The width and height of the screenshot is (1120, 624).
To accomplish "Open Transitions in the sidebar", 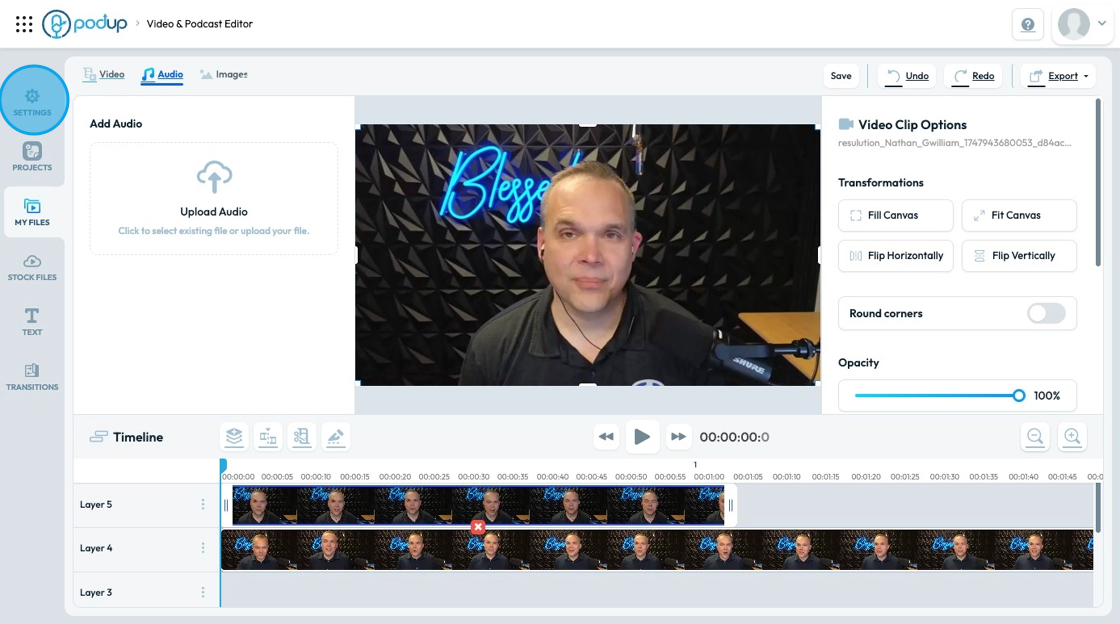I will tap(32, 376).
